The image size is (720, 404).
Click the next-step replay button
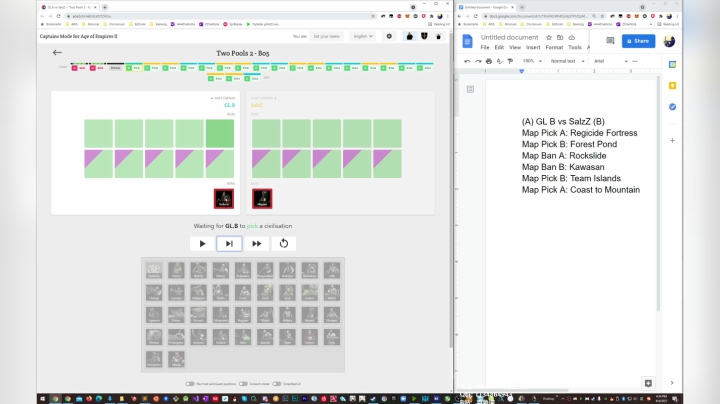point(229,244)
